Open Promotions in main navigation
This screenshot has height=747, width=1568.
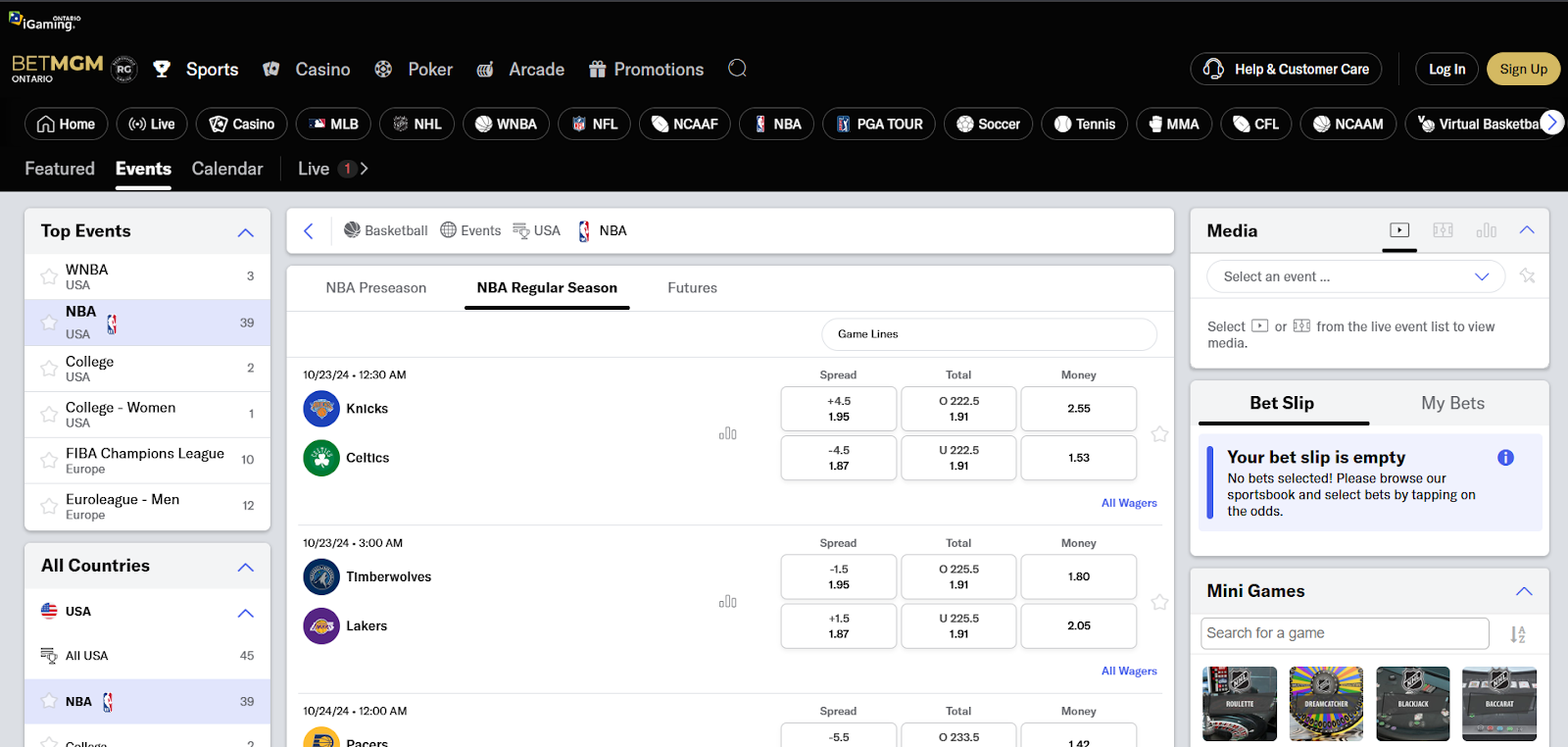647,70
